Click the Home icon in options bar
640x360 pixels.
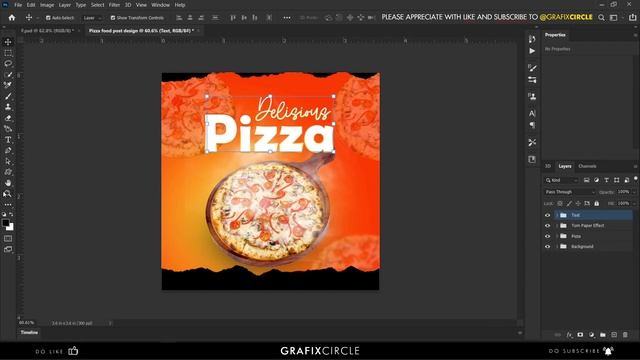[12, 18]
